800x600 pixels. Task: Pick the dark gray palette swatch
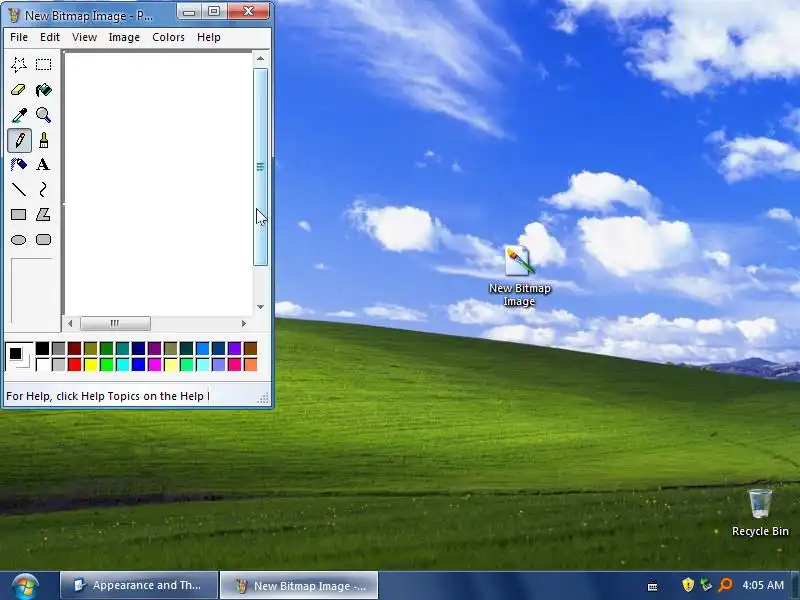pos(59,348)
